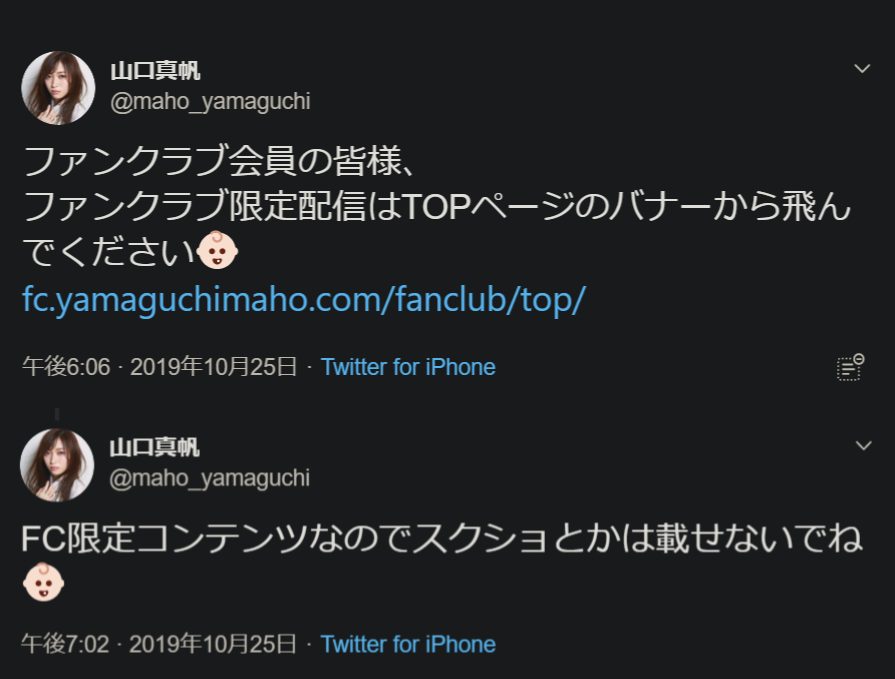Screen dimensions: 895x679
Task: Click the baby emoji in the second tweet
Action: pyautogui.click(x=42, y=583)
